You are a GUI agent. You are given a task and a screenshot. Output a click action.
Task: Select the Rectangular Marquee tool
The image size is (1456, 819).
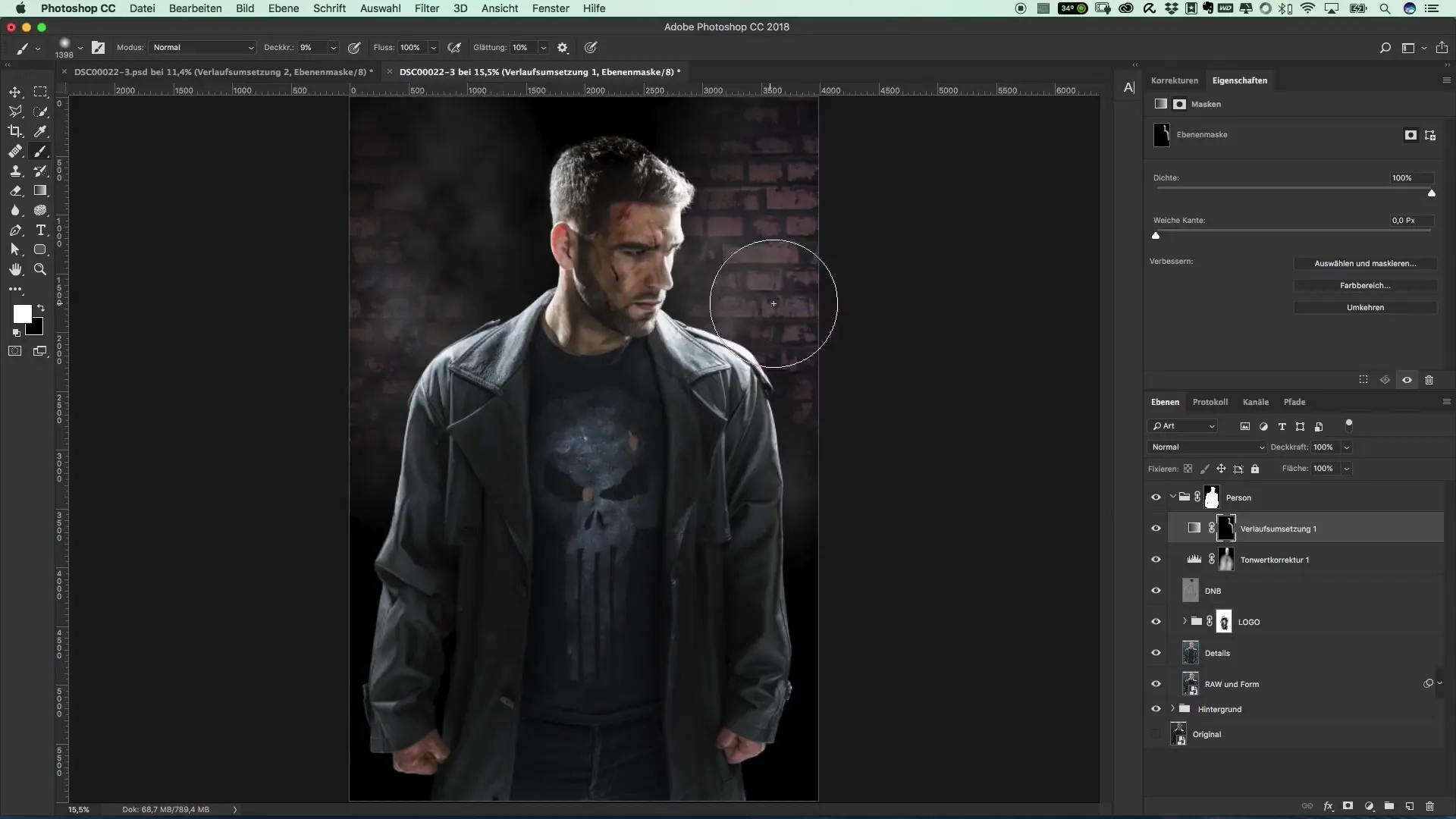tap(41, 92)
